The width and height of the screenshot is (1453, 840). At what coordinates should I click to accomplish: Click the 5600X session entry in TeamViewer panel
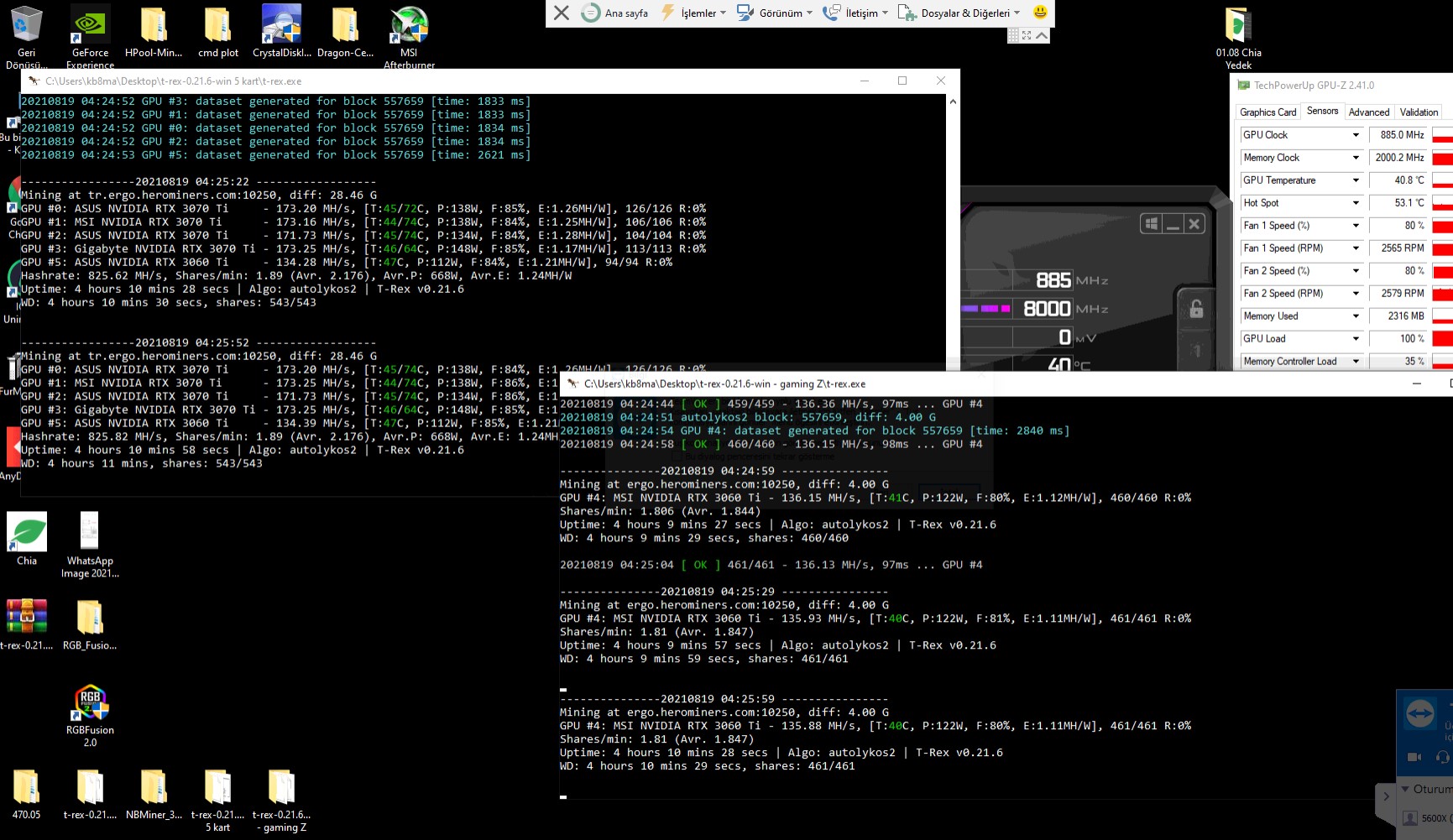click(x=1427, y=818)
